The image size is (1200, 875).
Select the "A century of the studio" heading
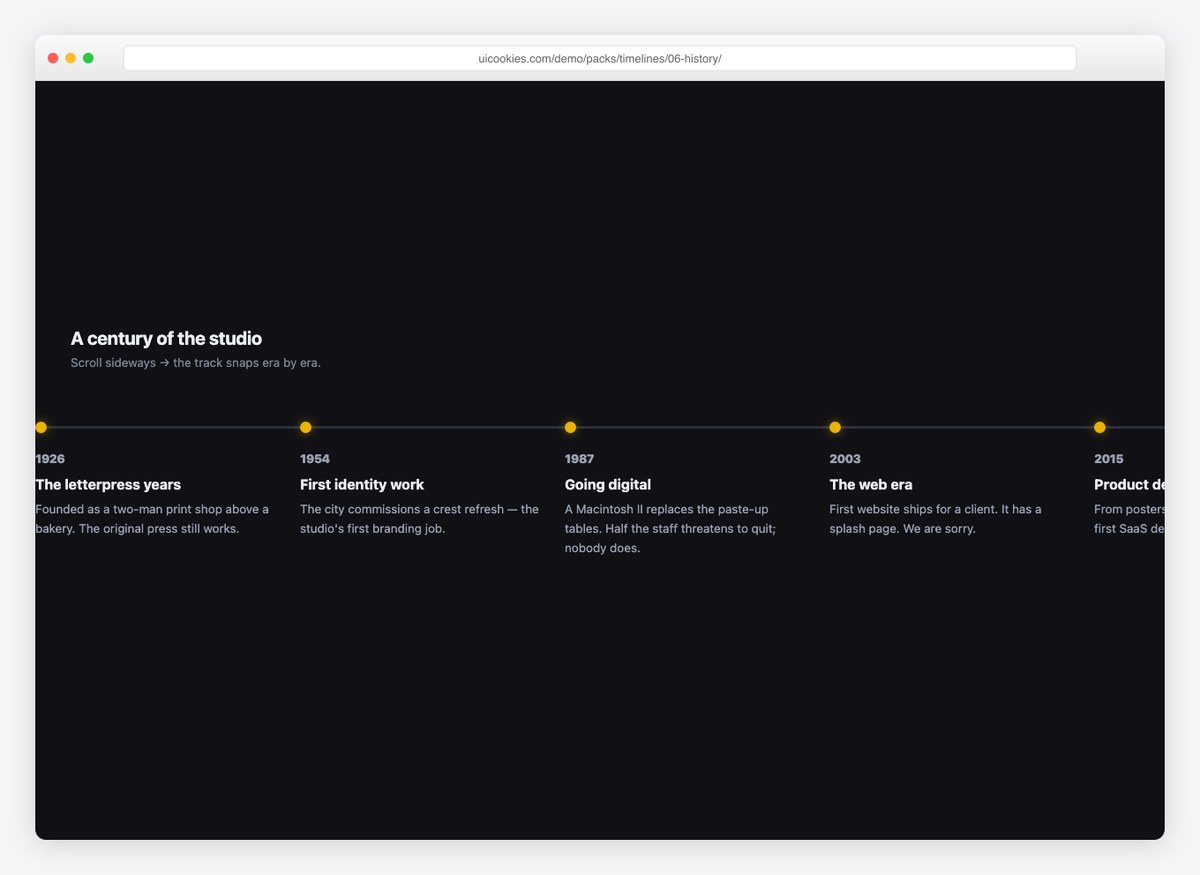166,339
